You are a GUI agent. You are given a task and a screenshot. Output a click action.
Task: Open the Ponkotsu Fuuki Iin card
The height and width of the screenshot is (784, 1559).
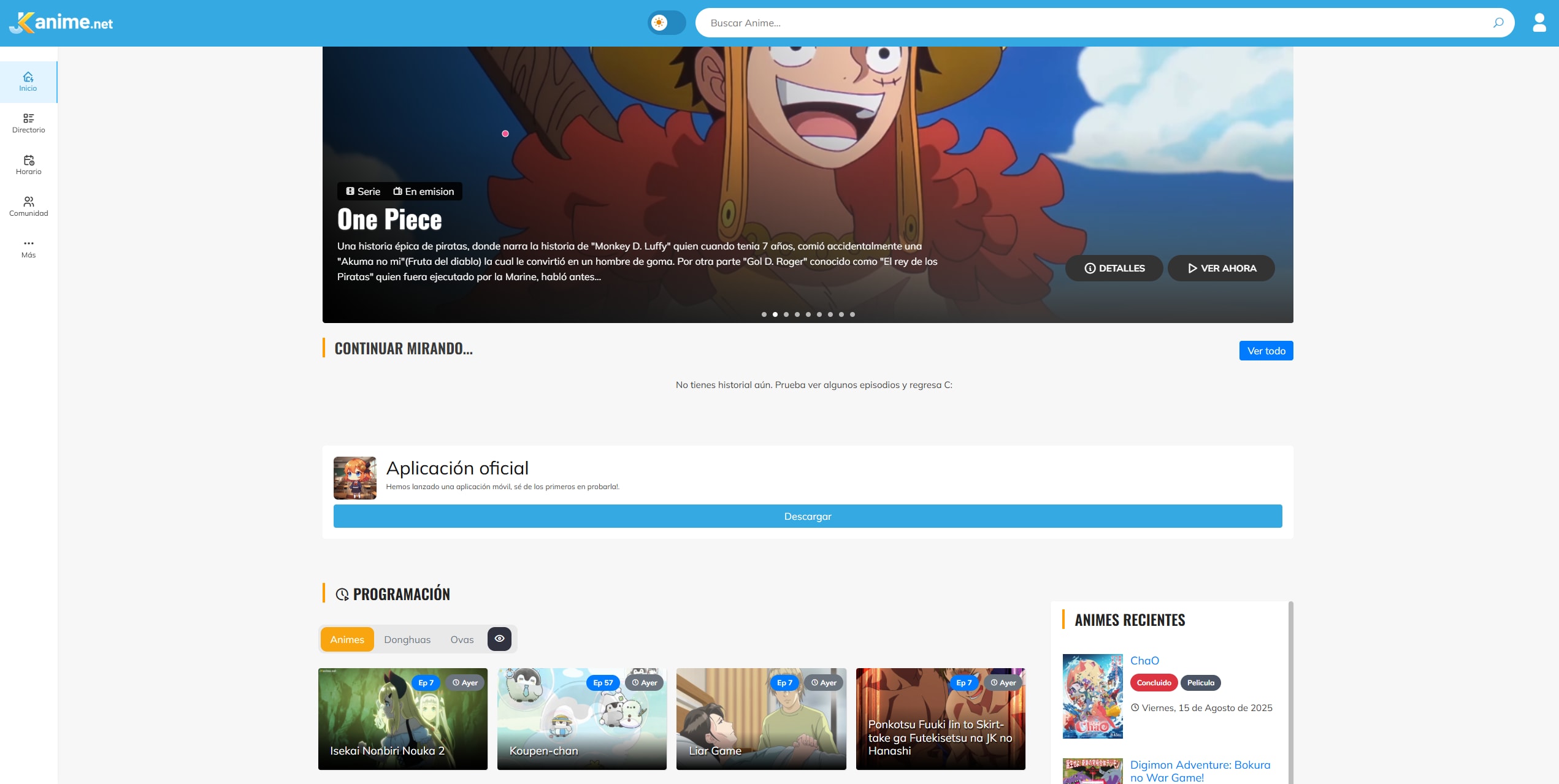click(940, 719)
